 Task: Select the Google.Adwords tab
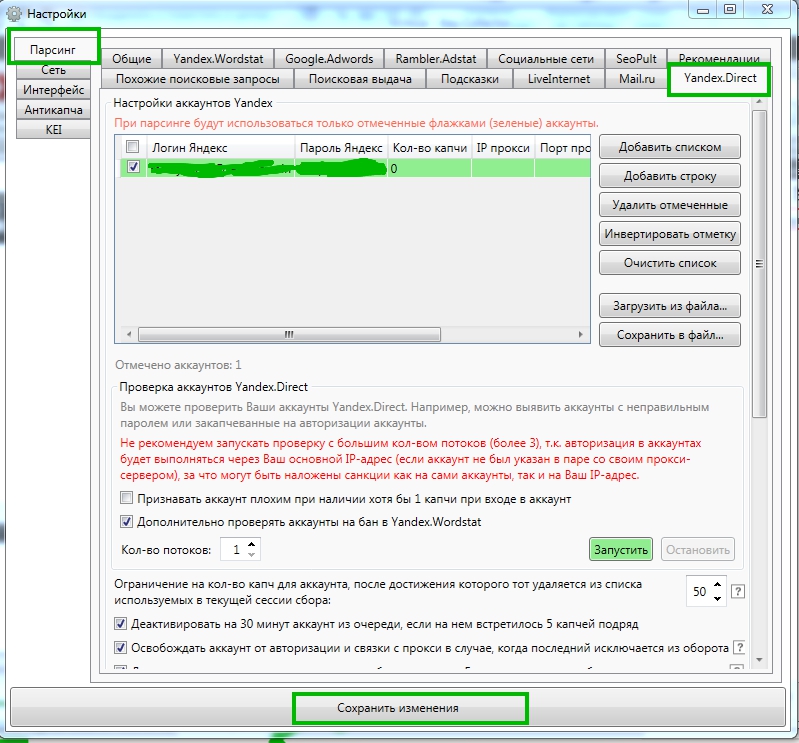tap(329, 59)
